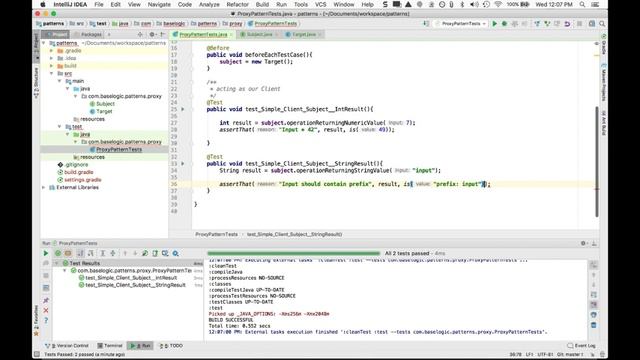
Task: Collapse the src folder
Action: coord(51,73)
